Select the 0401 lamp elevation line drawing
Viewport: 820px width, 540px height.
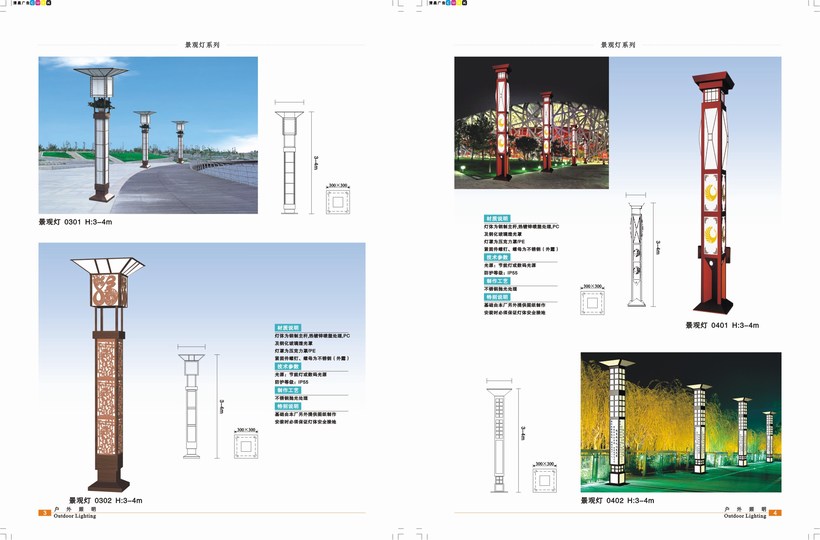(634, 256)
